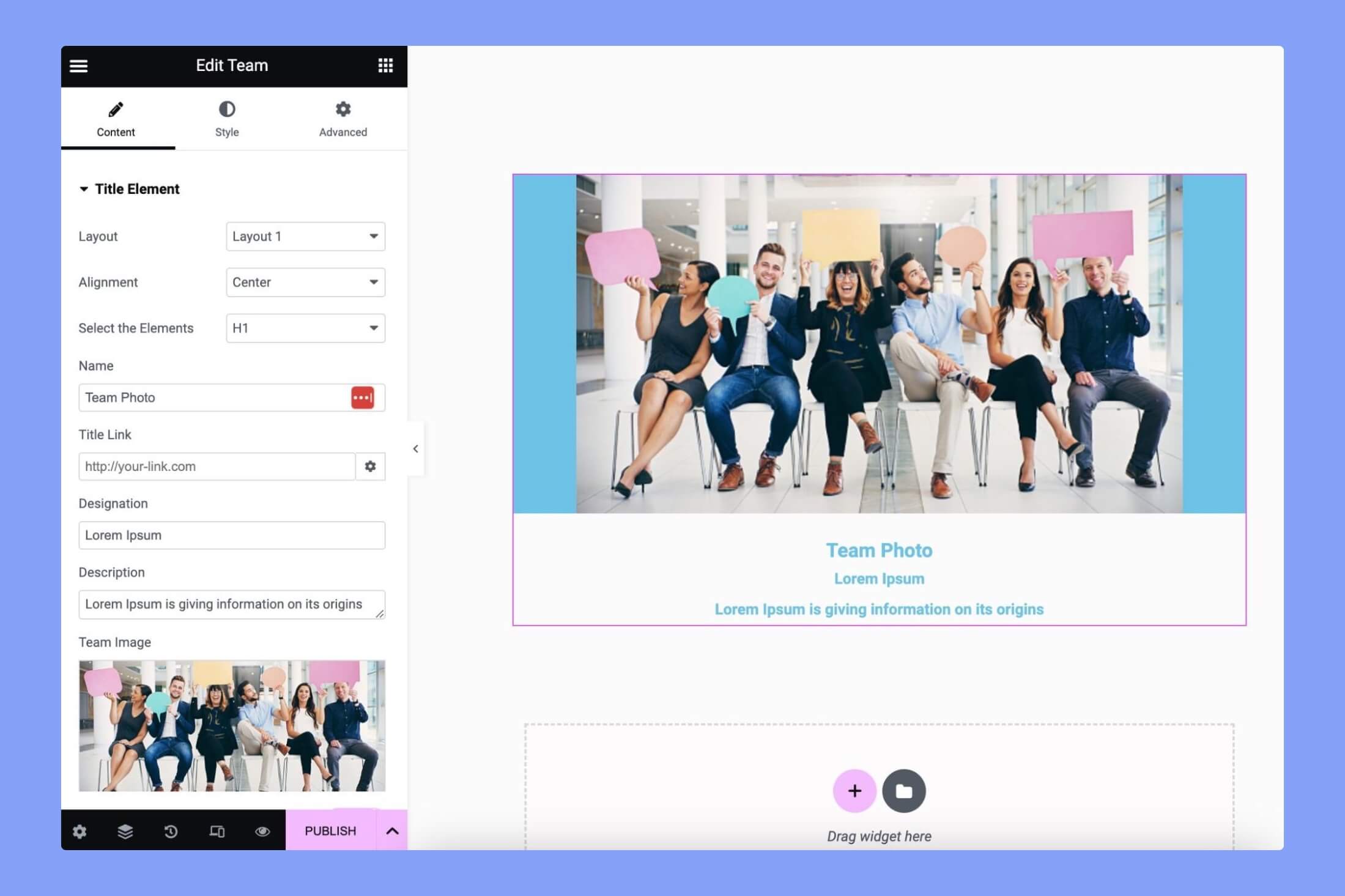
Task: Expand the Title Element section
Action: point(136,189)
